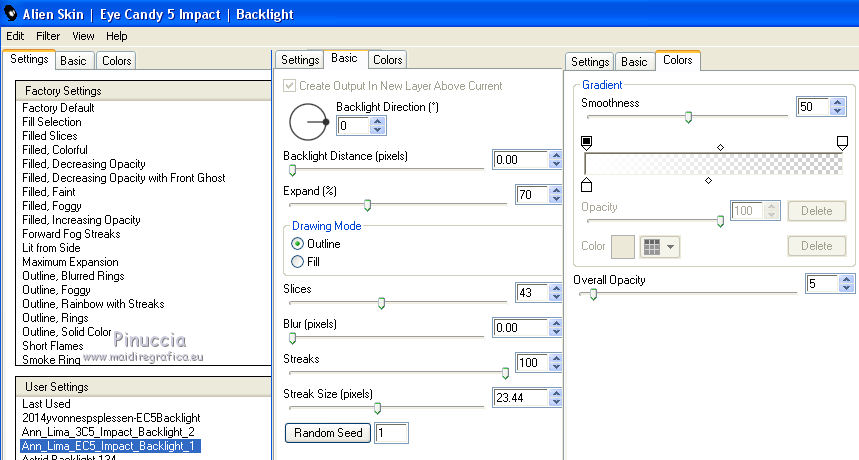Select the left black gradient opacity stop
The image size is (859, 460).
[x=586, y=143]
